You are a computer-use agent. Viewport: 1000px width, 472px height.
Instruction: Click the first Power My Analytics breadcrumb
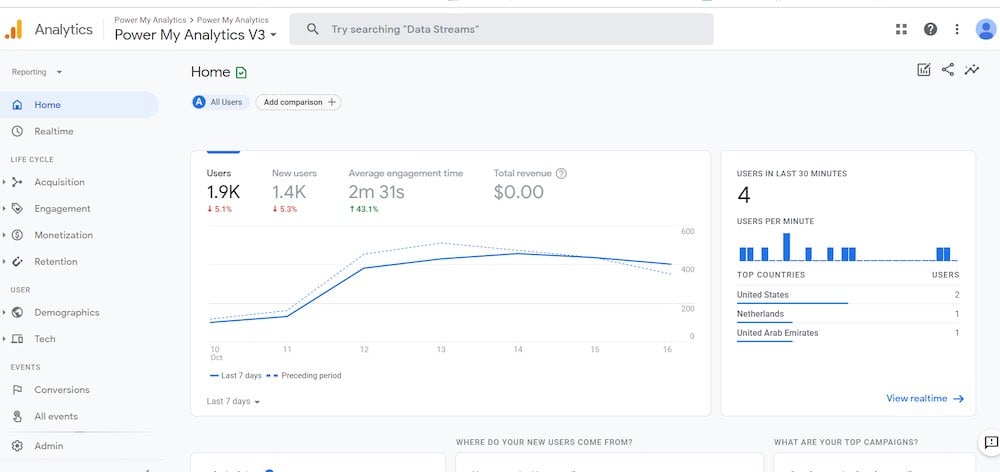[150, 20]
